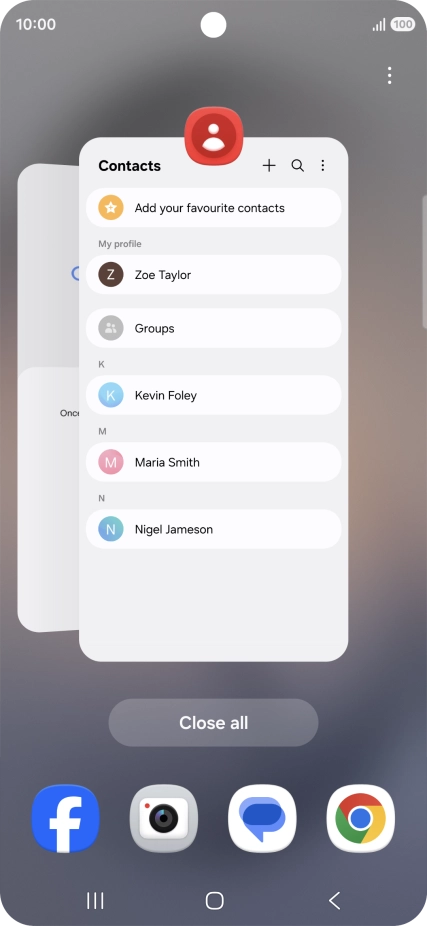
Task: Tap the Close all button
Action: point(213,722)
